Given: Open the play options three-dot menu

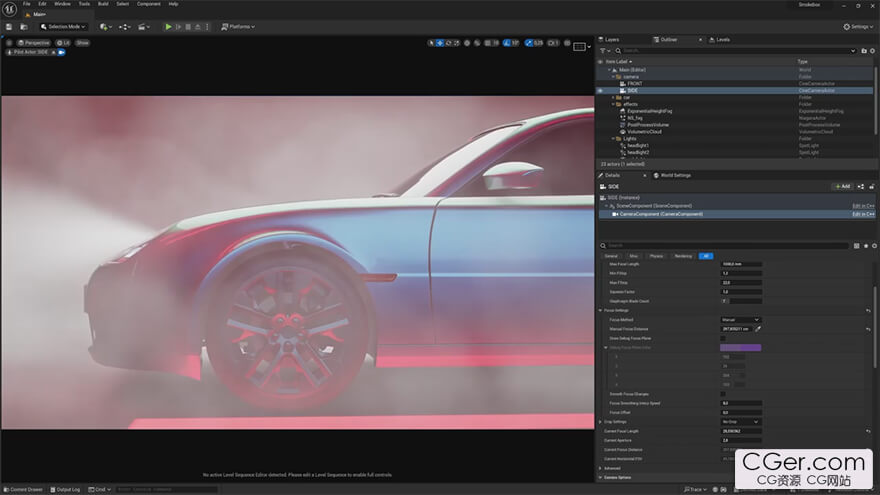Looking at the screenshot, I should (x=207, y=26).
